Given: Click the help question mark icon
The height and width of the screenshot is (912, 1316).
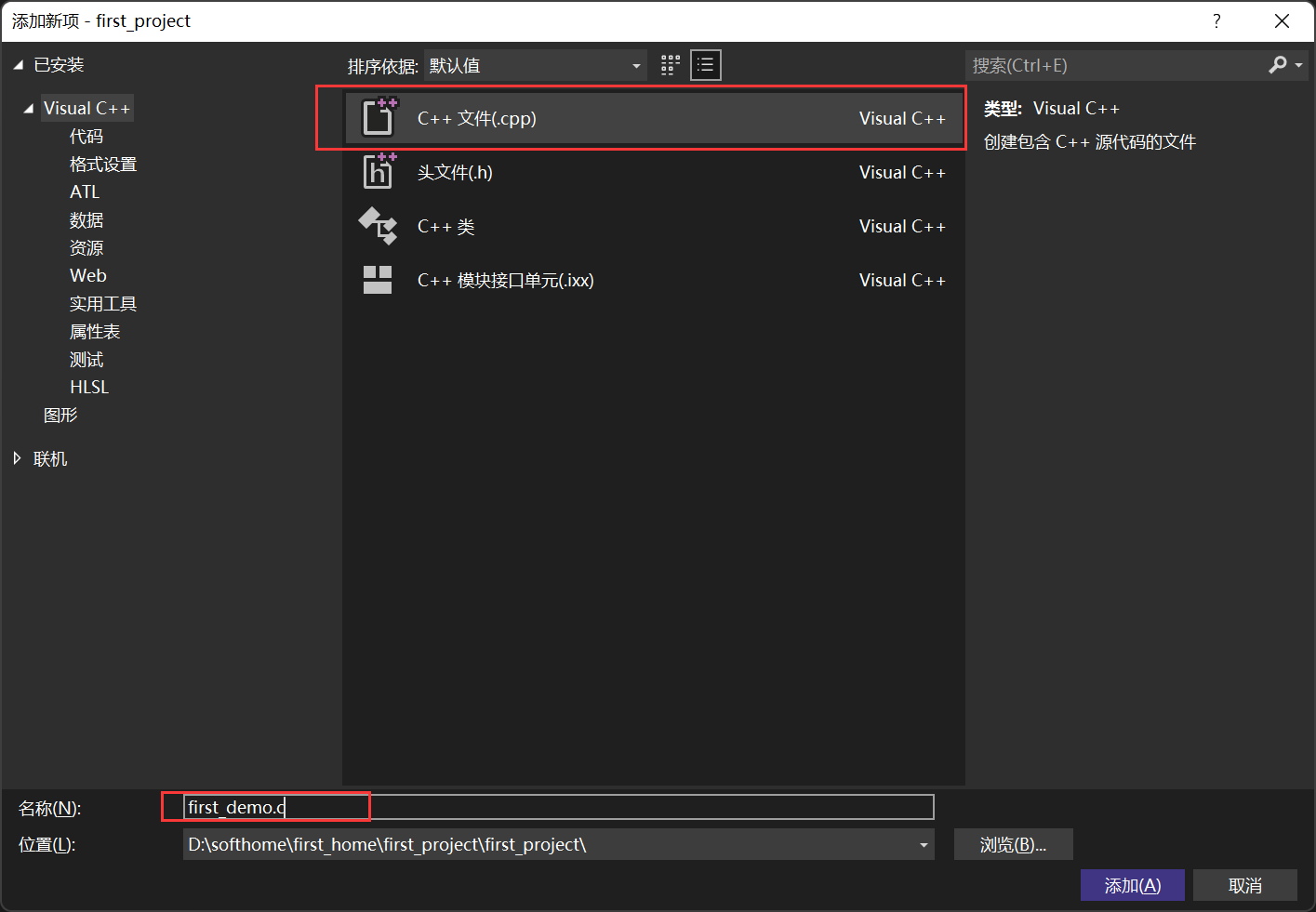Looking at the screenshot, I should pyautogui.click(x=1216, y=20).
